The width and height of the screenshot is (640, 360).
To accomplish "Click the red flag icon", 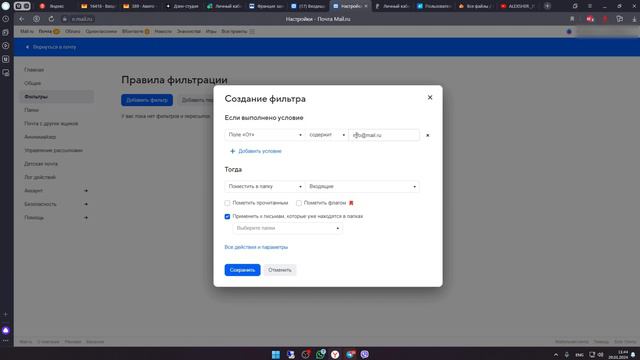I will pos(351,203).
